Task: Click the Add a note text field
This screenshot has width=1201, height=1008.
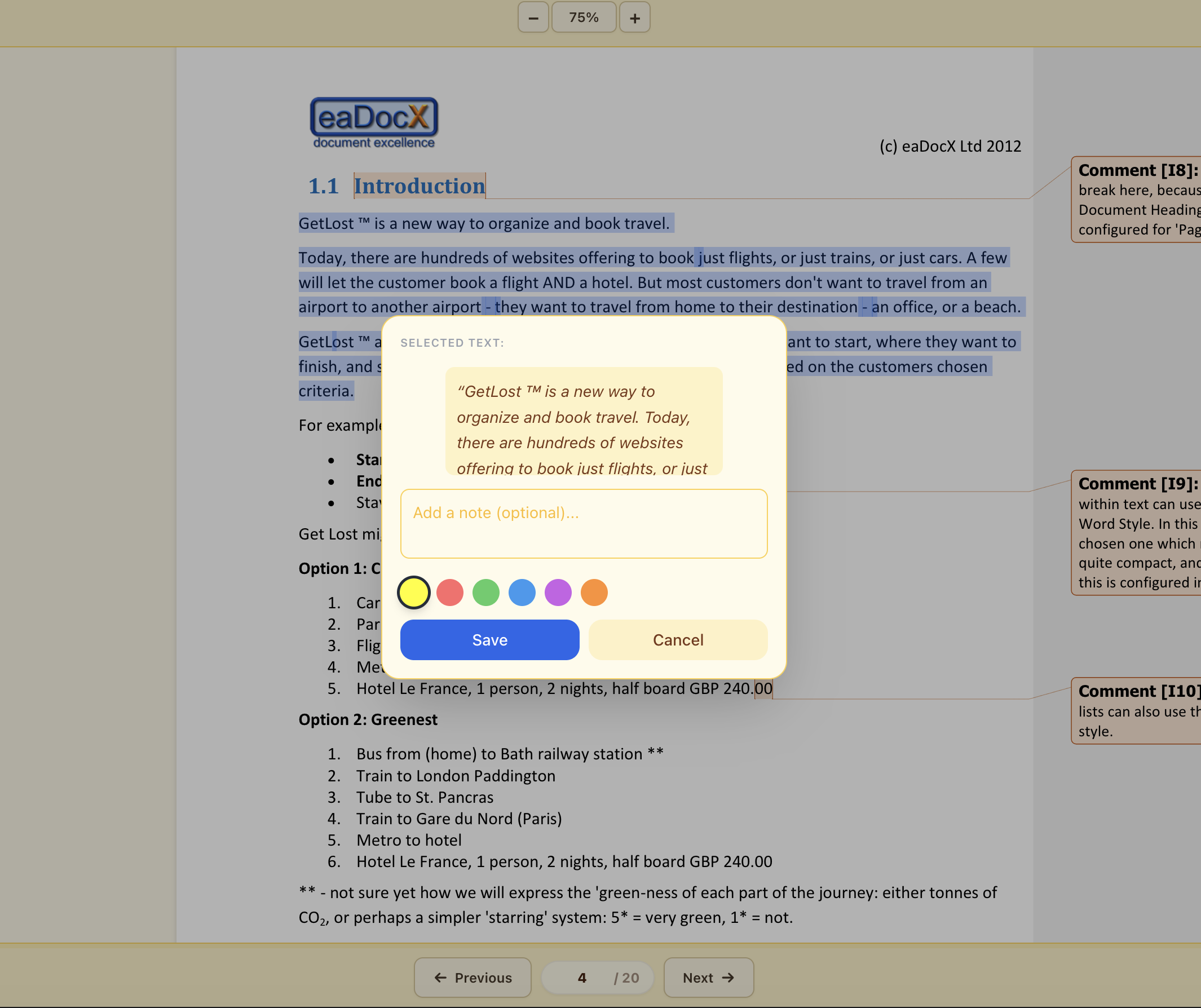Action: (584, 523)
